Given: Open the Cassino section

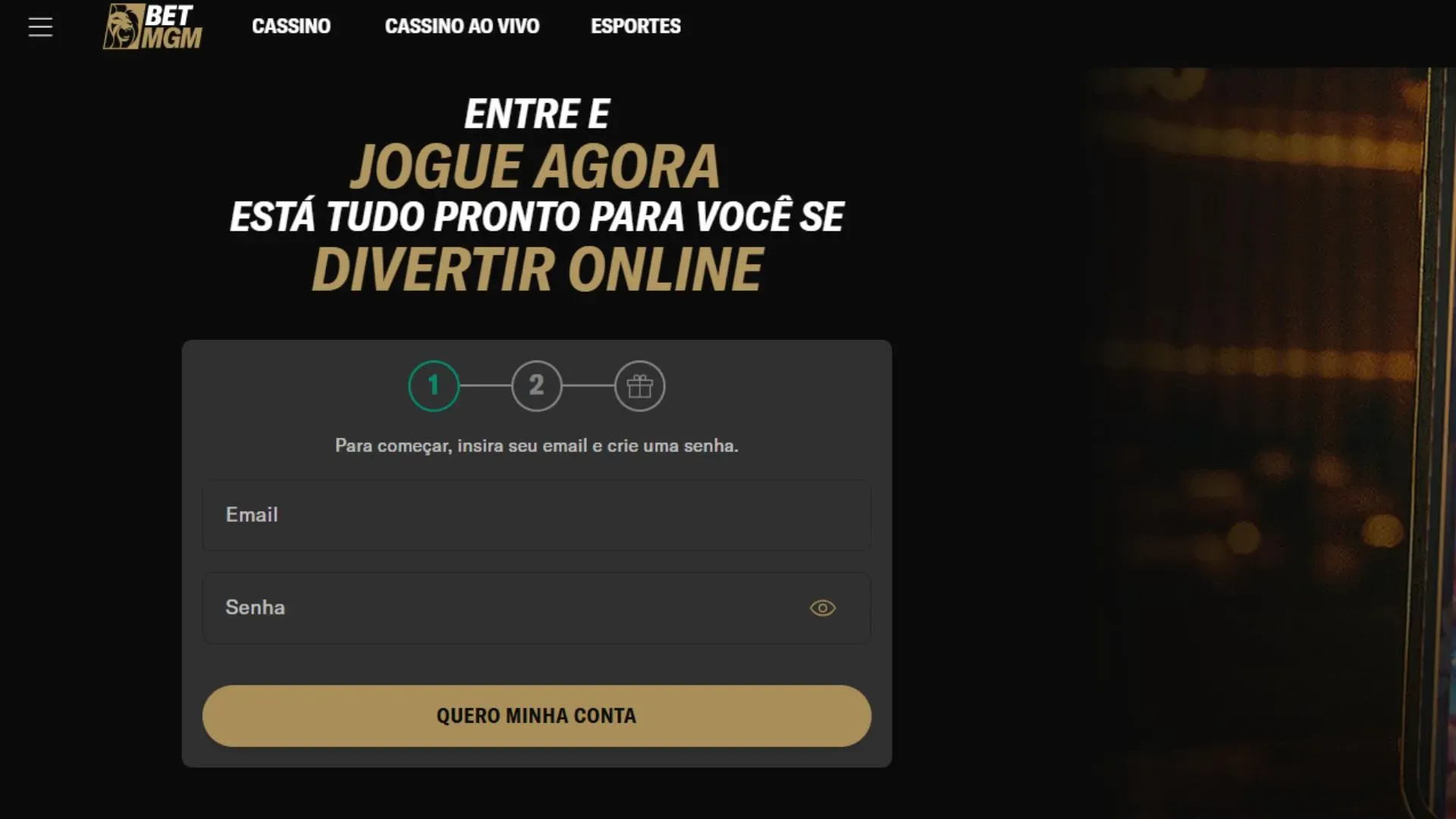Looking at the screenshot, I should [291, 27].
